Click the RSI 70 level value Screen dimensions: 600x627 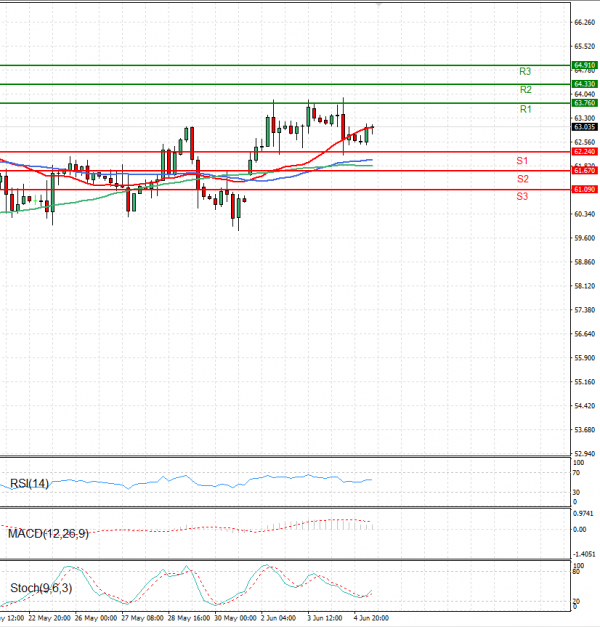pyautogui.click(x=576, y=473)
